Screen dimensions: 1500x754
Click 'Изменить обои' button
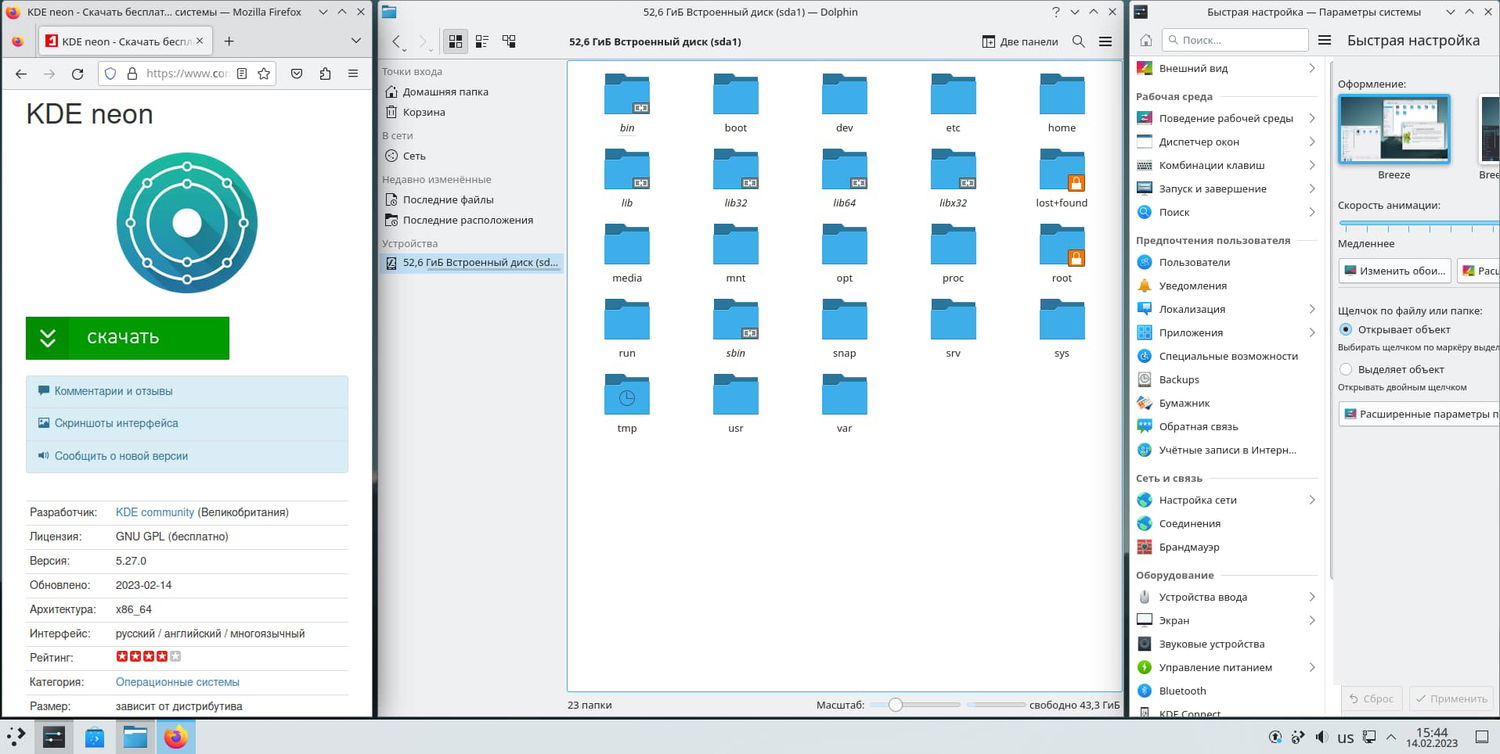(x=1394, y=271)
